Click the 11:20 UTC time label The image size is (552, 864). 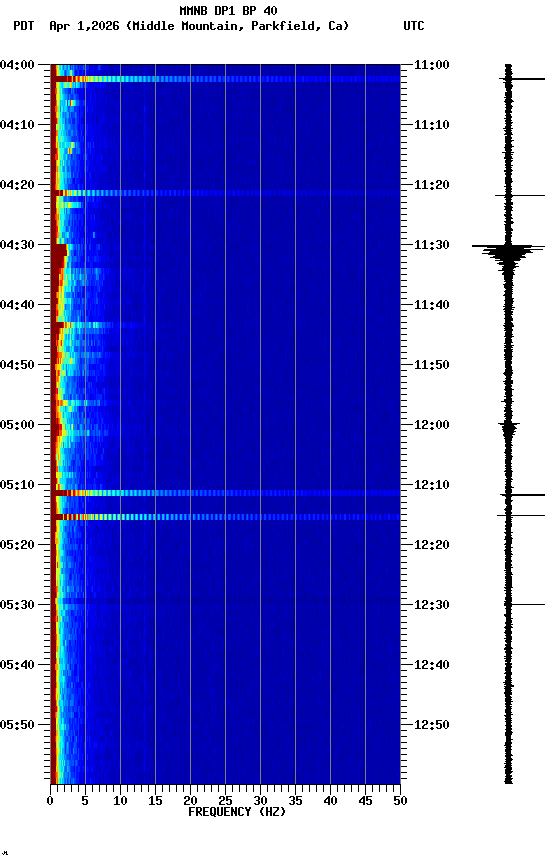(x=432, y=185)
